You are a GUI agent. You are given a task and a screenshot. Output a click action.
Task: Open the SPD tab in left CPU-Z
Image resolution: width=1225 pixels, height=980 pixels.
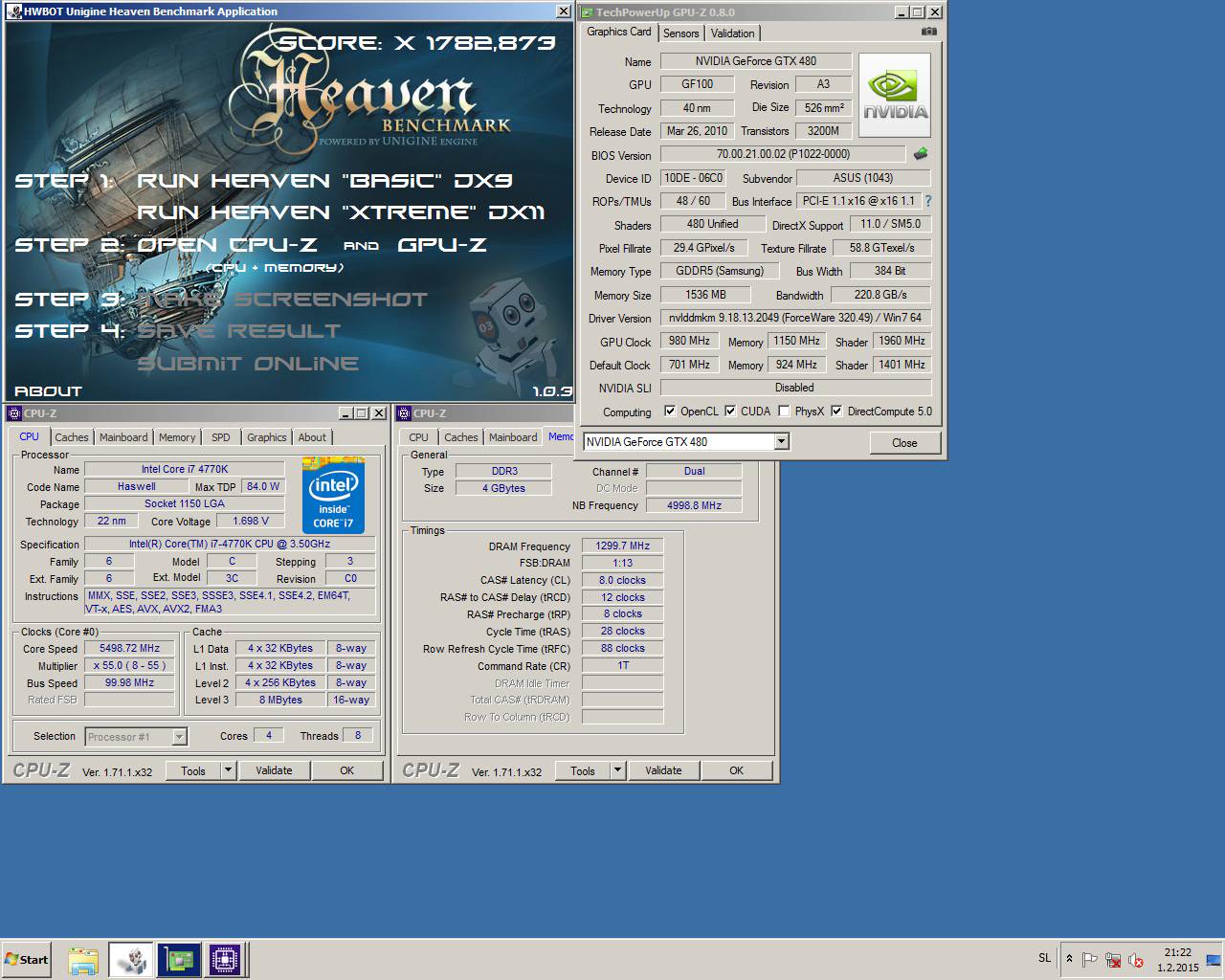[221, 437]
